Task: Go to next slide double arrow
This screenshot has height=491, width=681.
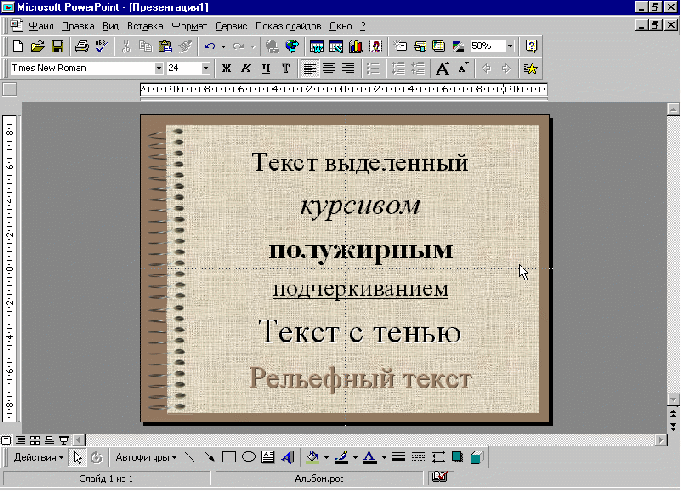Action: click(673, 427)
